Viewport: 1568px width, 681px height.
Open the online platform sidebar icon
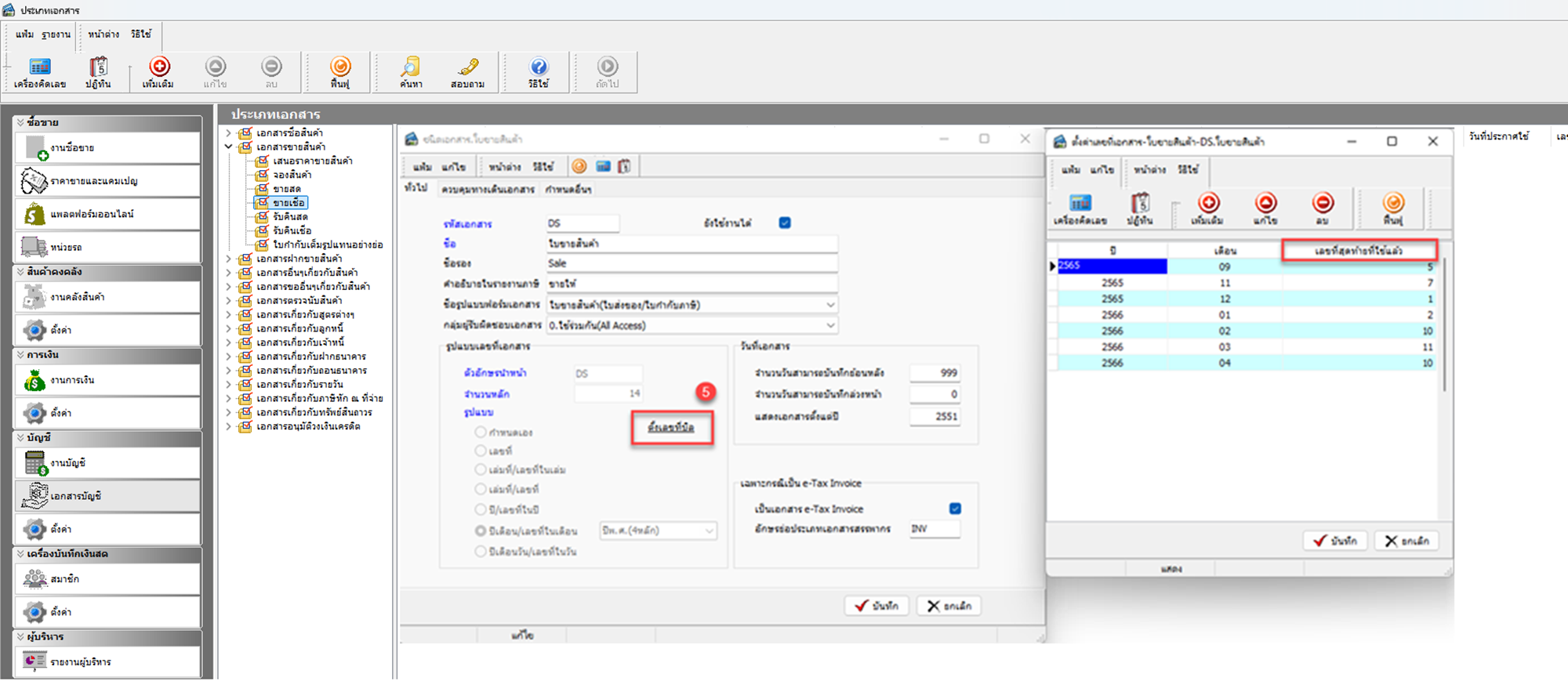coord(34,214)
